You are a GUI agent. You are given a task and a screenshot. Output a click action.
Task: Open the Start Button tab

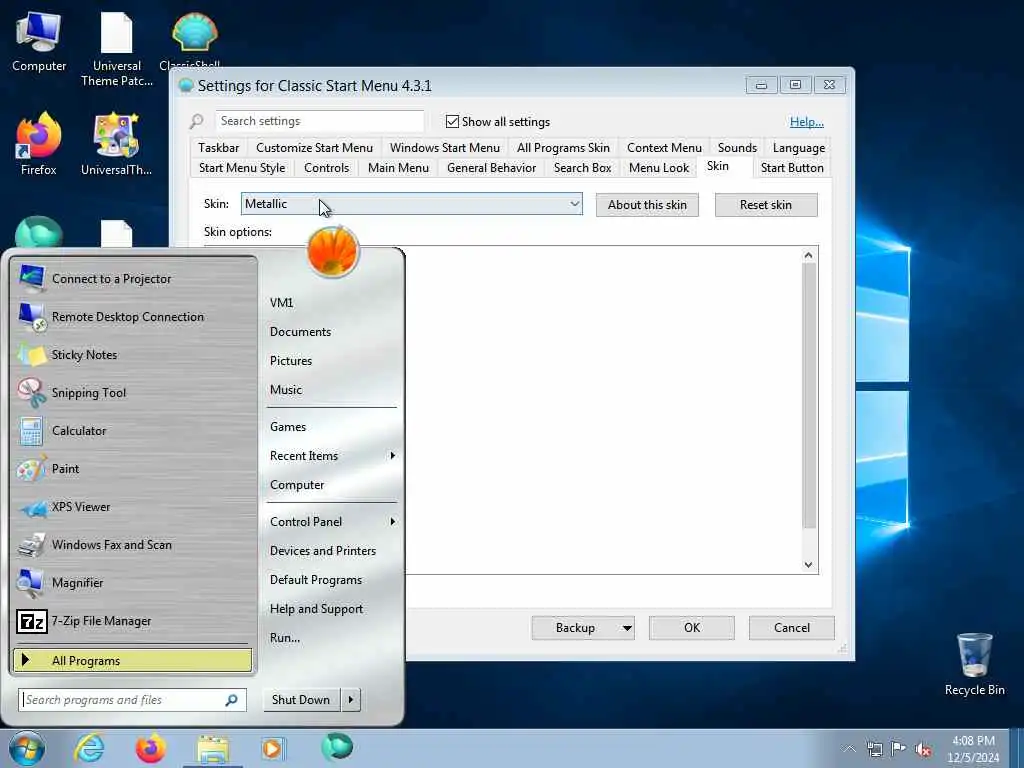click(x=792, y=168)
